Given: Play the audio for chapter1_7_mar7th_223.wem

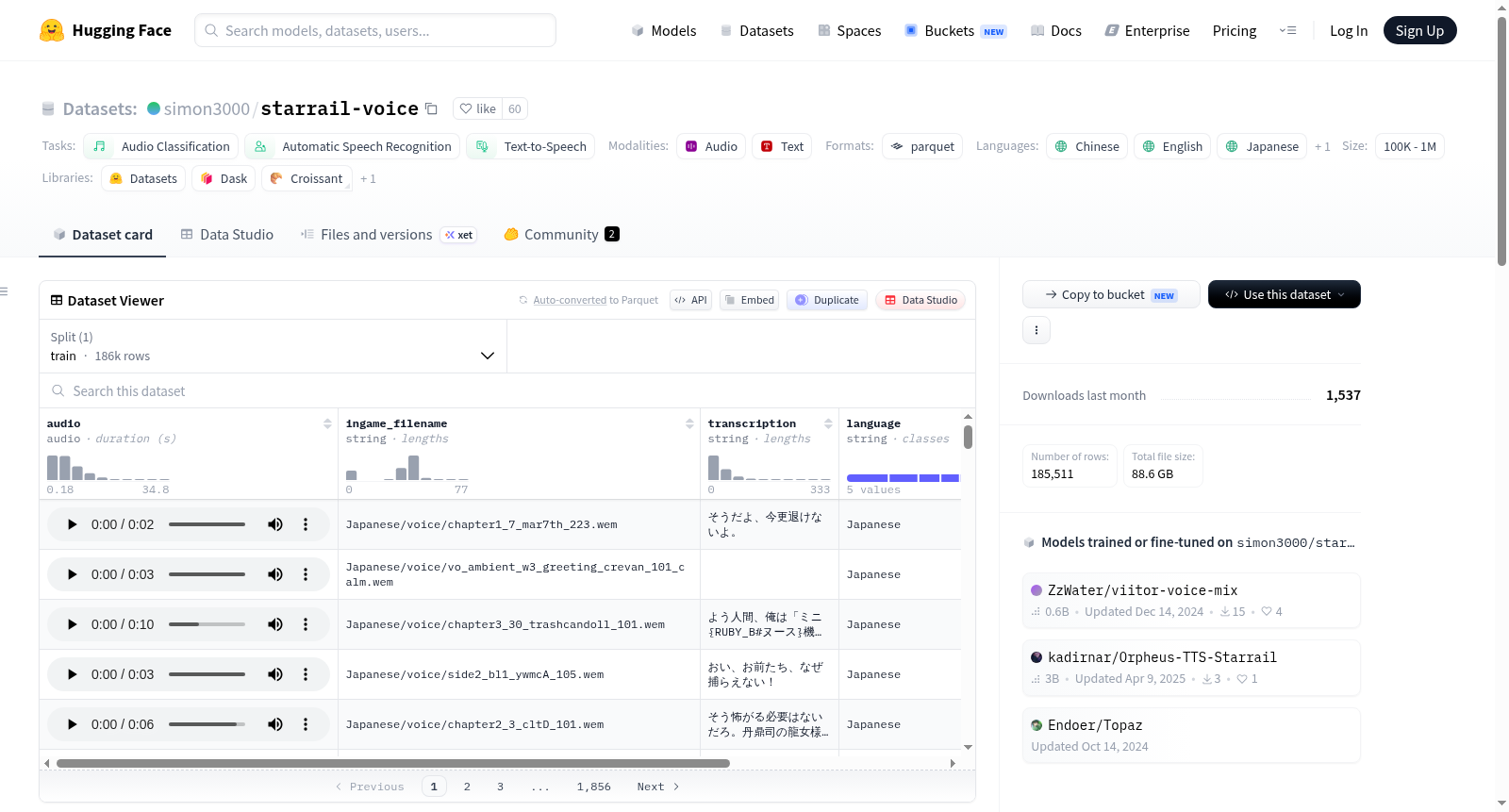Looking at the screenshot, I should click(x=72, y=524).
